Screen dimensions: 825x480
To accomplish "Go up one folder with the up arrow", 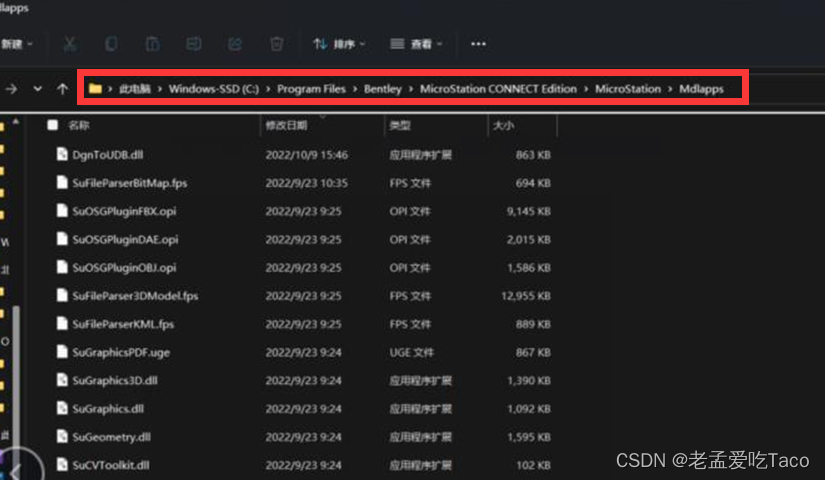I will click(62, 89).
